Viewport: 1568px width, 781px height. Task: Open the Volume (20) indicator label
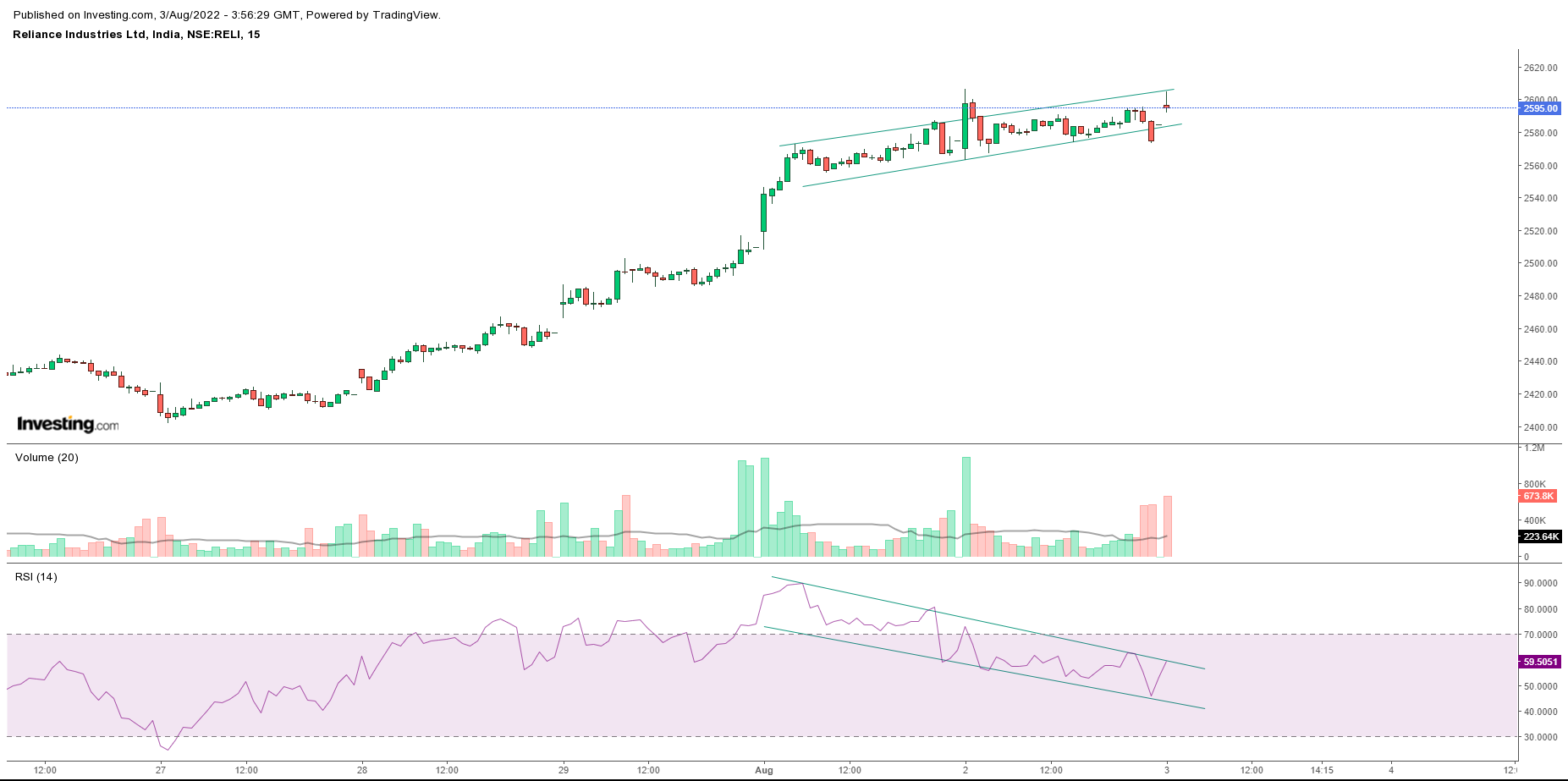pyautogui.click(x=47, y=458)
